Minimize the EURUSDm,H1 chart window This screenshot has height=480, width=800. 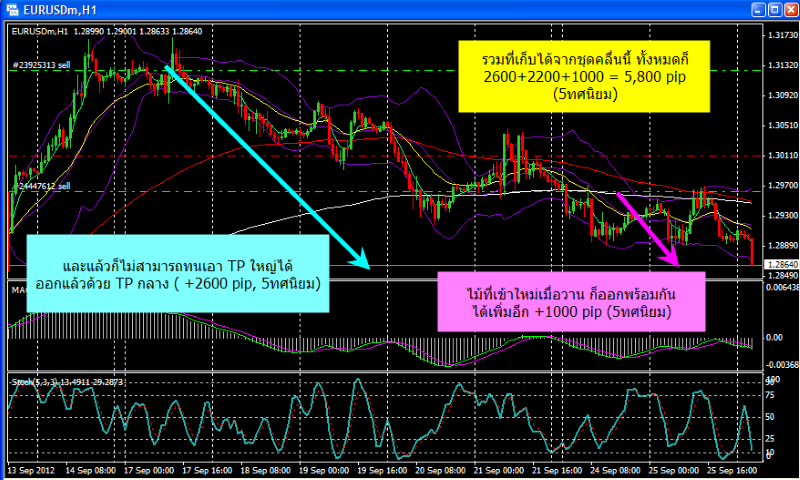click(x=758, y=10)
